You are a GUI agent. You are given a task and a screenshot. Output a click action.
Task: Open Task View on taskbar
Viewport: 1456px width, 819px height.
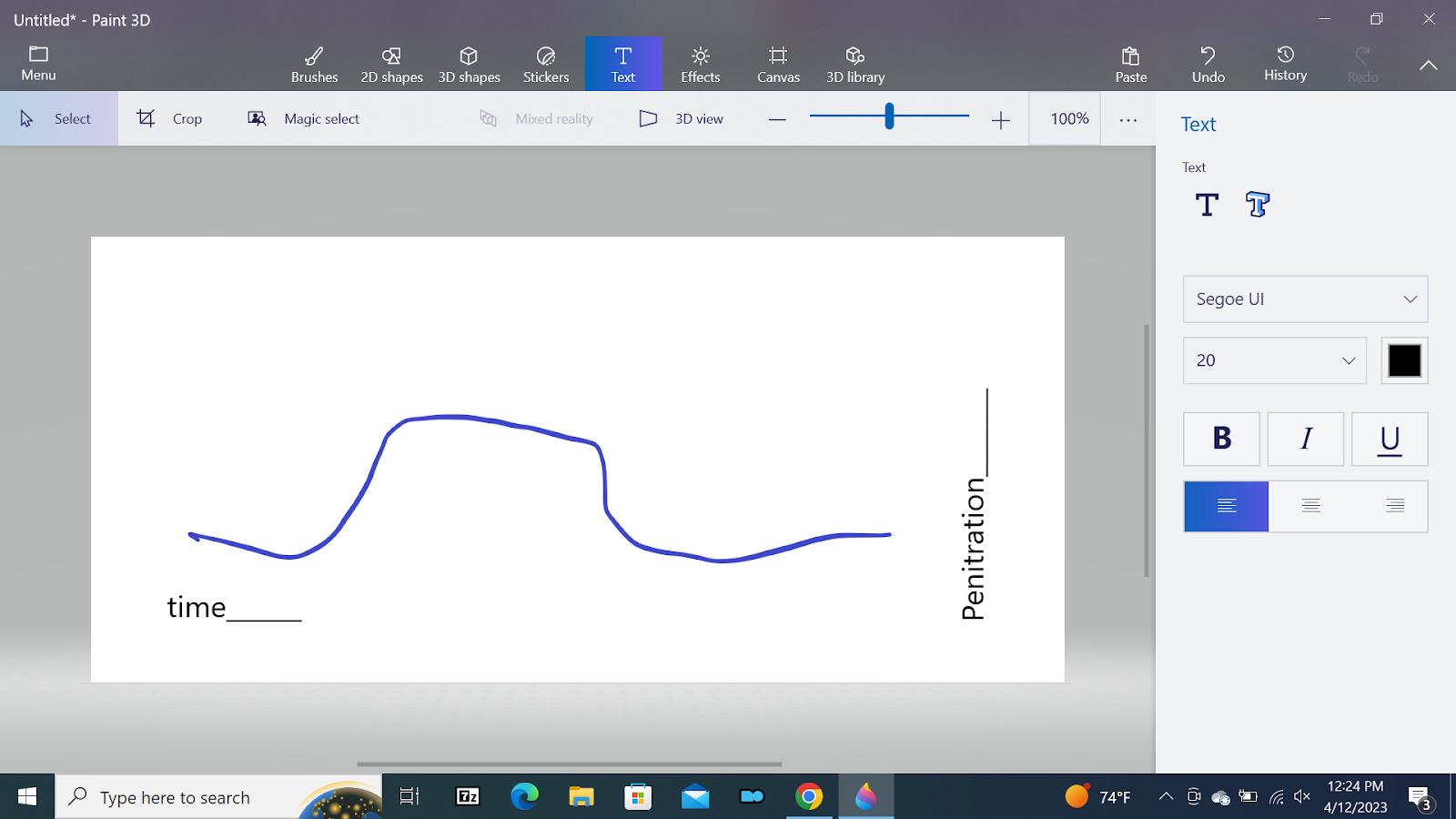coord(409,797)
